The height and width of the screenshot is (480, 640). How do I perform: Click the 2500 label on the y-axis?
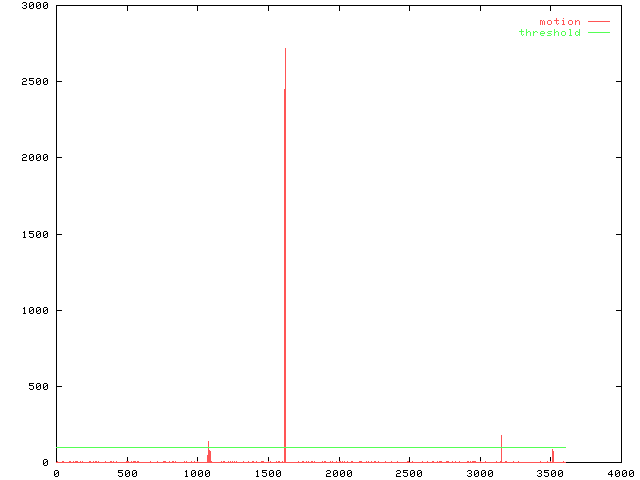[36, 81]
